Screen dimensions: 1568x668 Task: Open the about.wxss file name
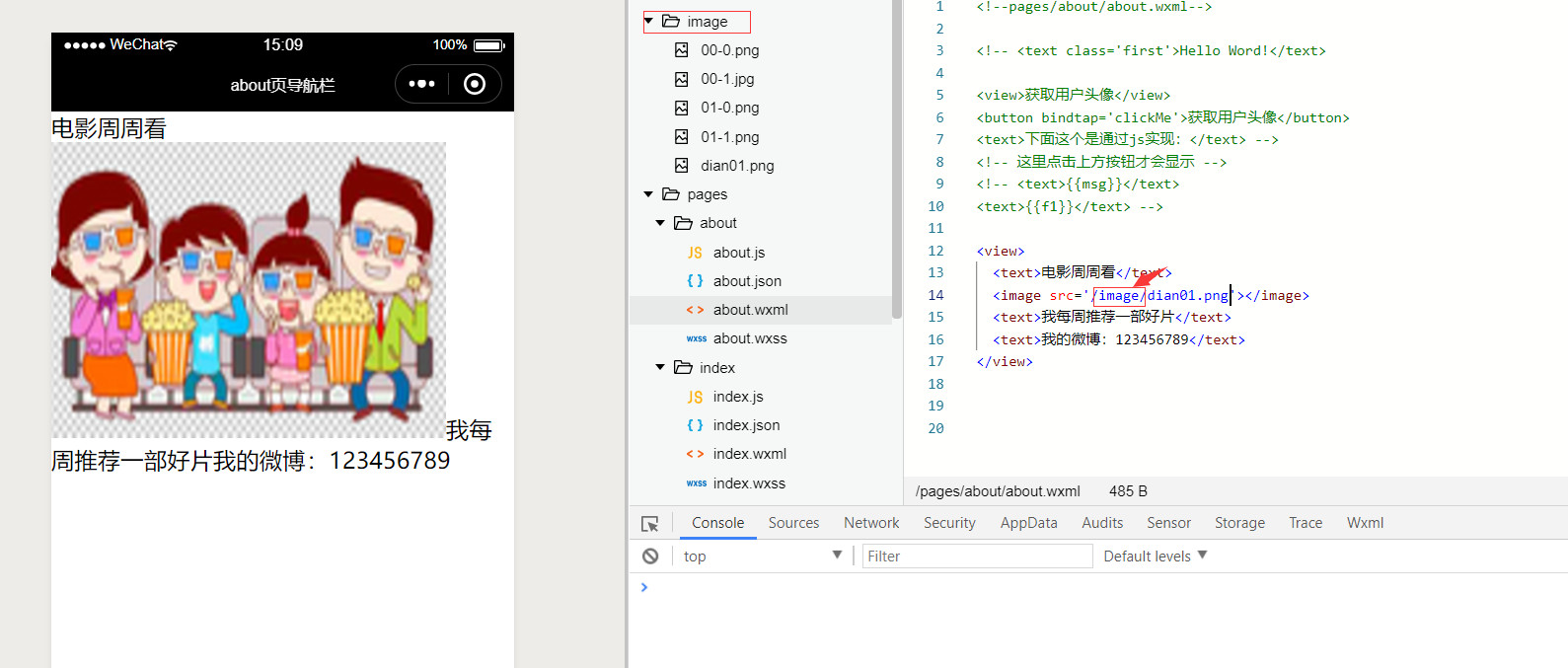750,338
